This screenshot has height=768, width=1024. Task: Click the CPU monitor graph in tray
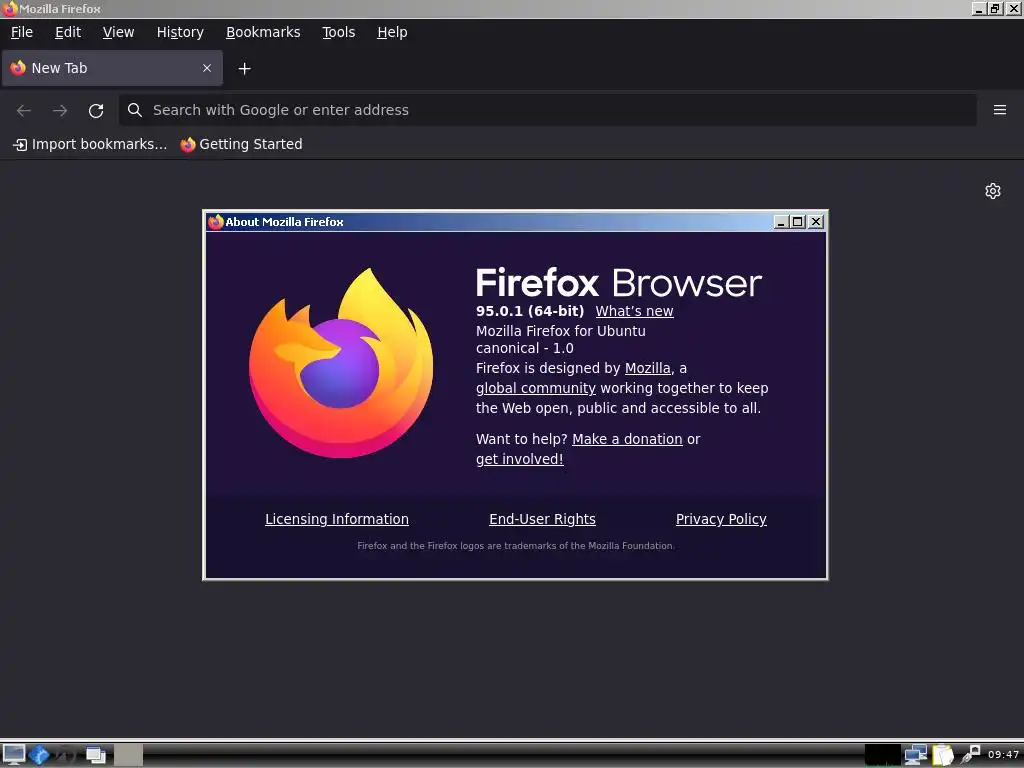coord(882,755)
